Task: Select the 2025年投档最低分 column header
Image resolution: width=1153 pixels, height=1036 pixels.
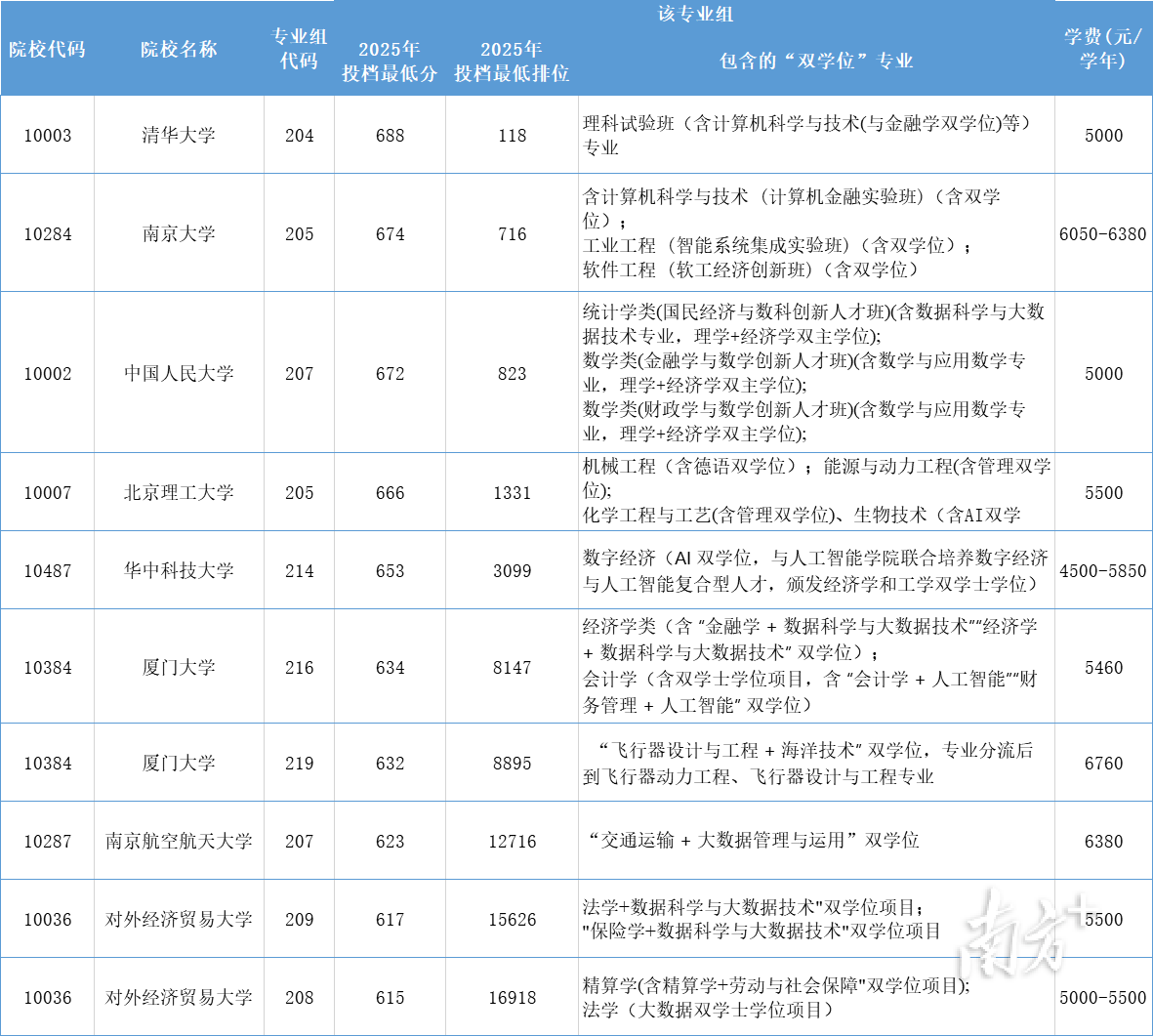Action: pyautogui.click(x=390, y=61)
